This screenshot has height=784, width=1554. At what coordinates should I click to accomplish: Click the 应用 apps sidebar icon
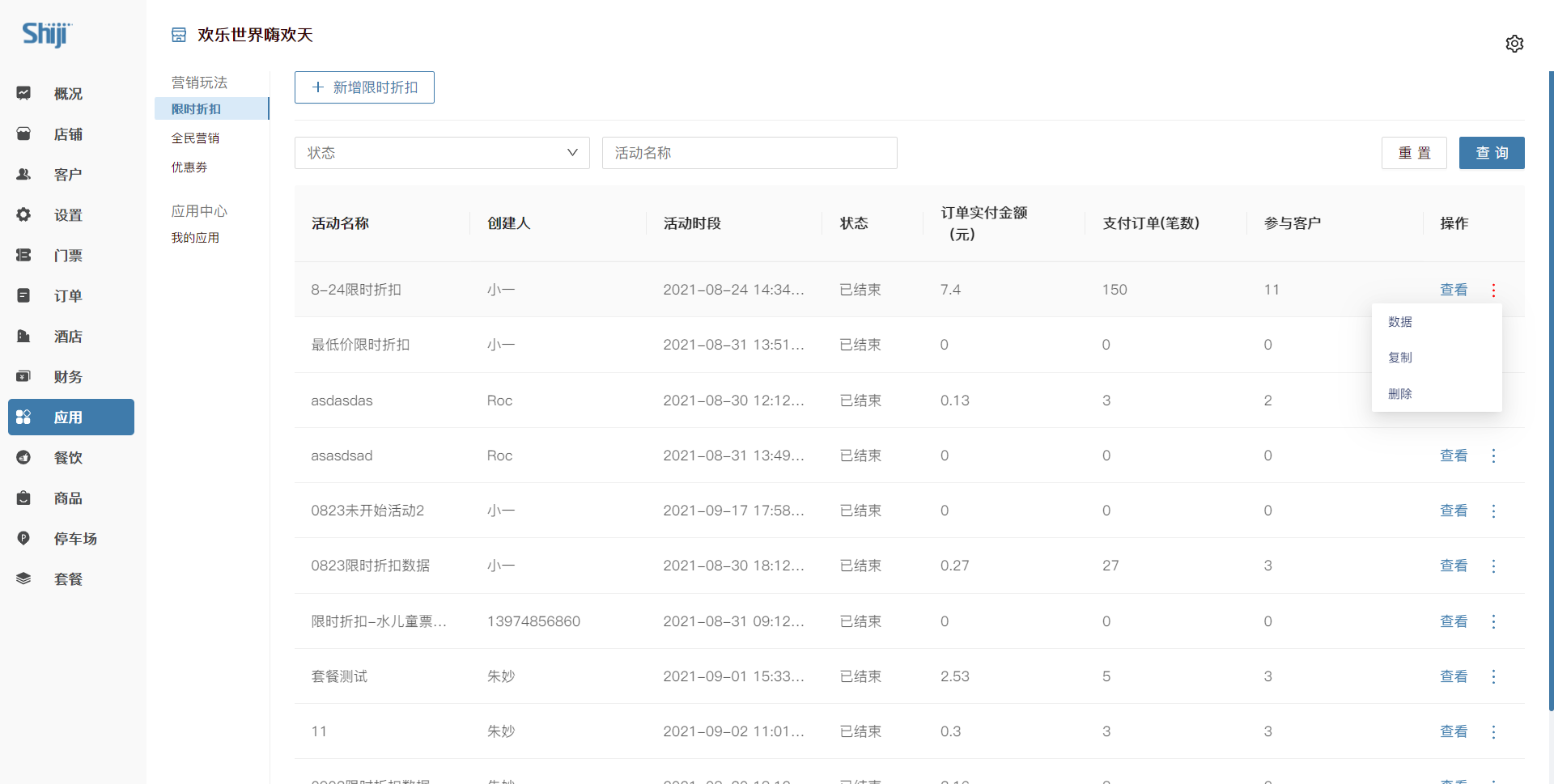pyautogui.click(x=23, y=417)
